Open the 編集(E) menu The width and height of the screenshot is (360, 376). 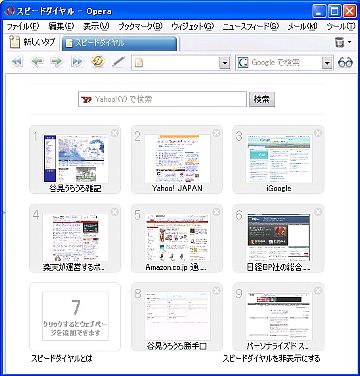[61, 26]
